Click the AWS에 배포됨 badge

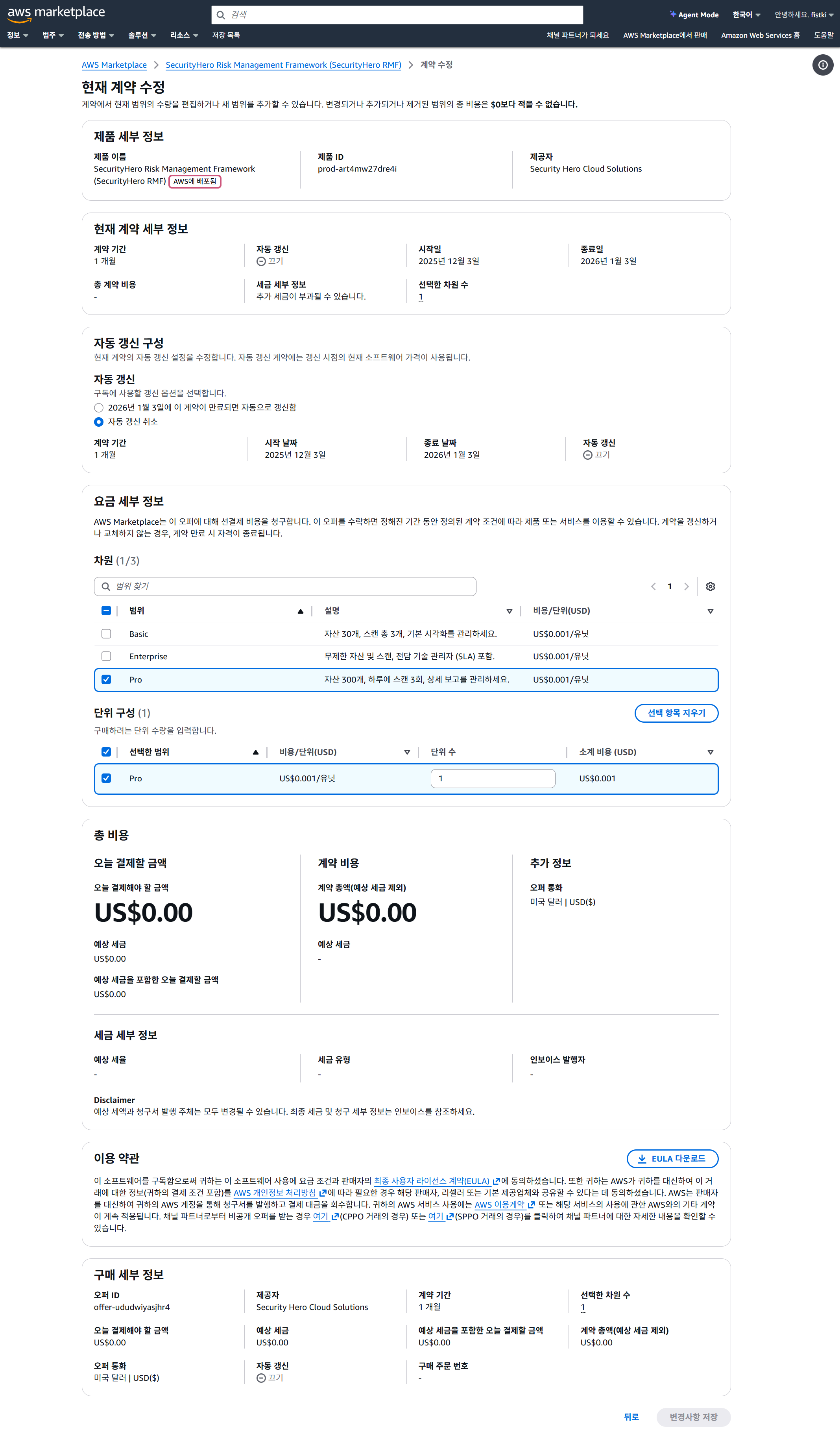click(195, 181)
